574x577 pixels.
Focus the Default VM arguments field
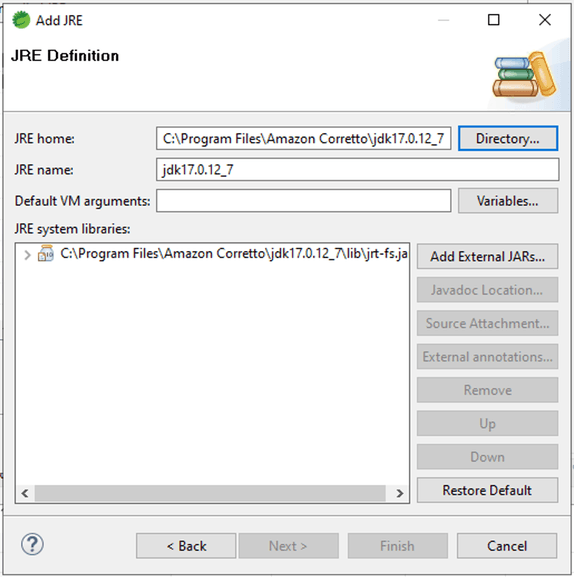[304, 201]
